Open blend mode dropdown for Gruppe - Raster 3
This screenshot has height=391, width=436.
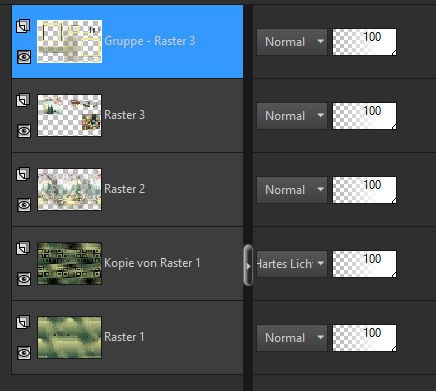click(x=292, y=42)
